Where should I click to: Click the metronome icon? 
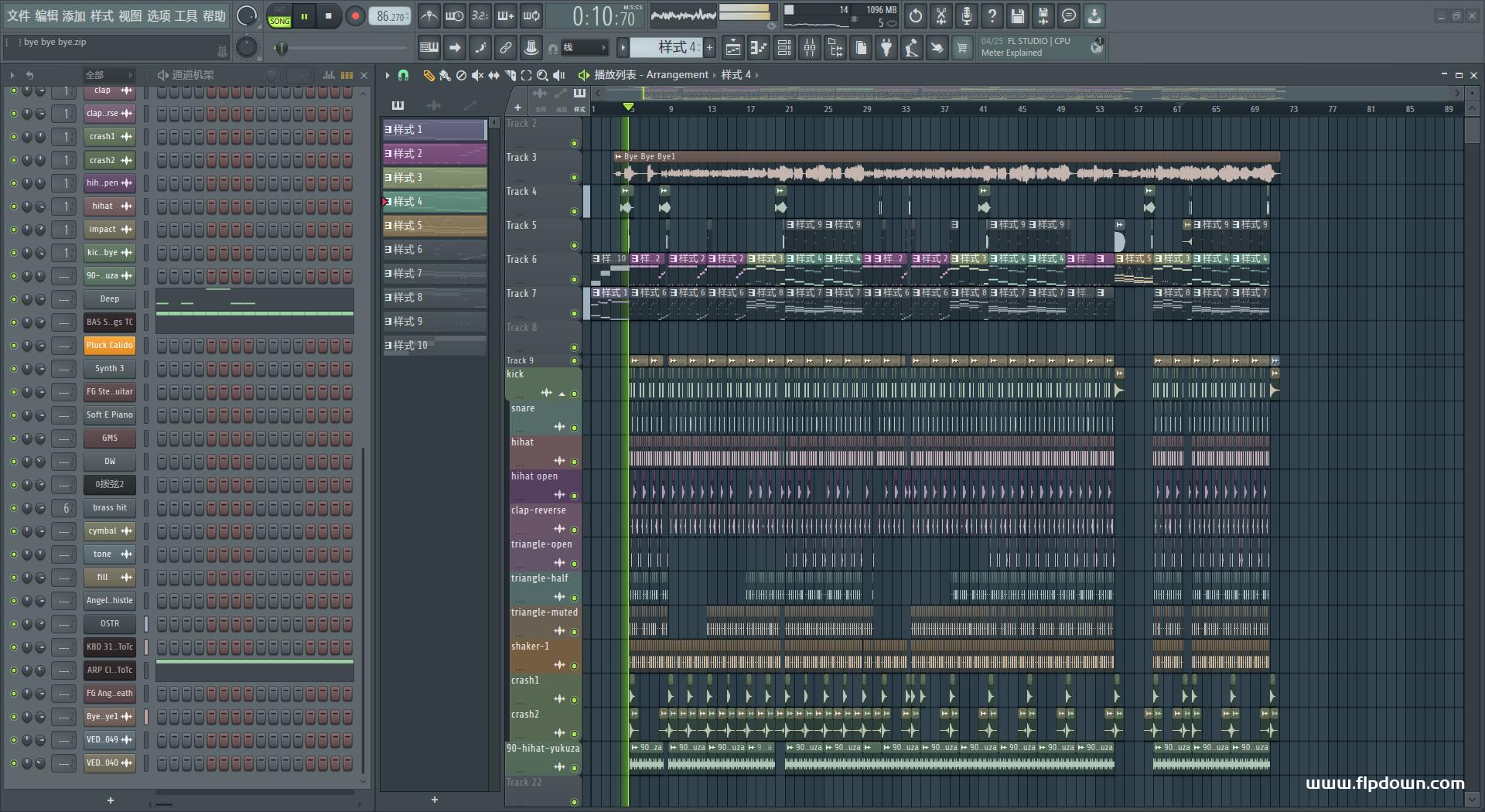(x=429, y=15)
